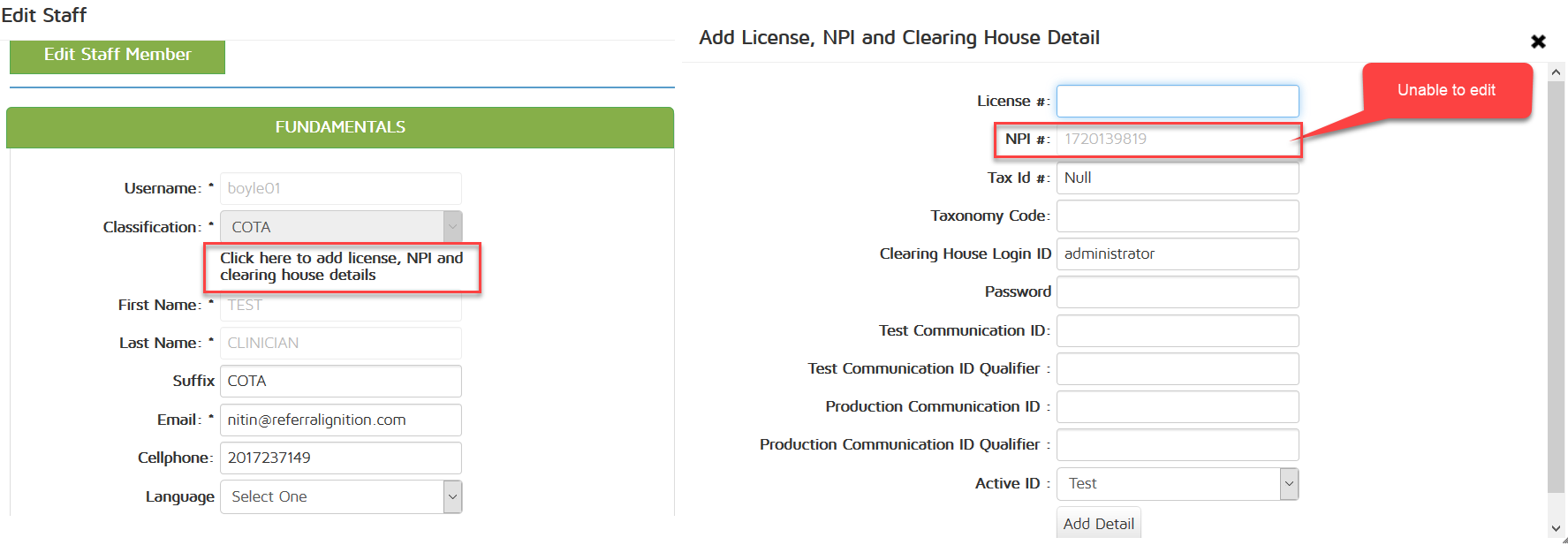This screenshot has height=545, width=1568.
Task: Click the Email input field
Action: click(x=341, y=420)
